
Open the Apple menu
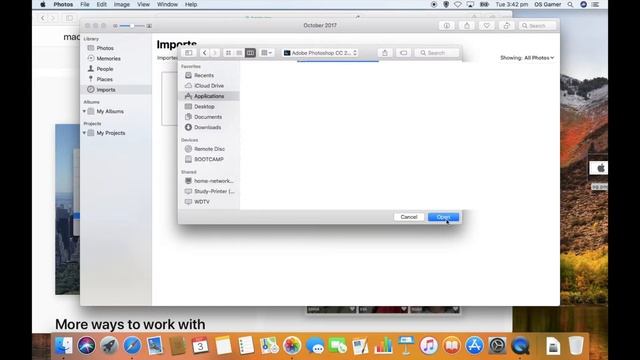[42, 4]
